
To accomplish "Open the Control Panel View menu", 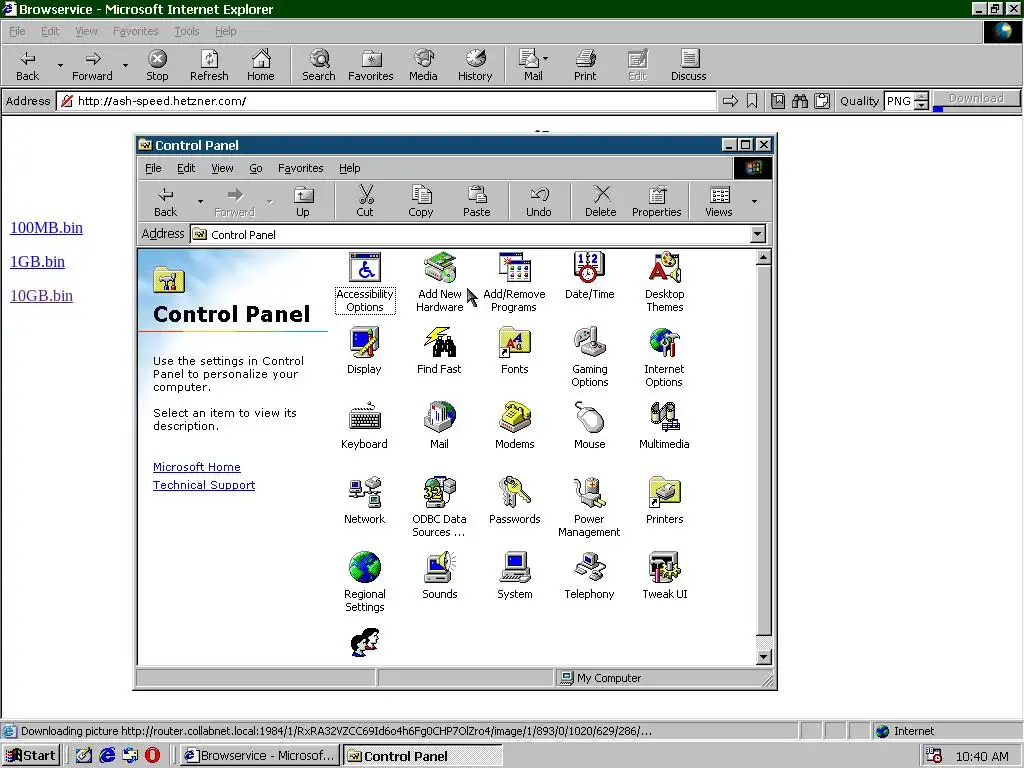I will click(x=222, y=168).
